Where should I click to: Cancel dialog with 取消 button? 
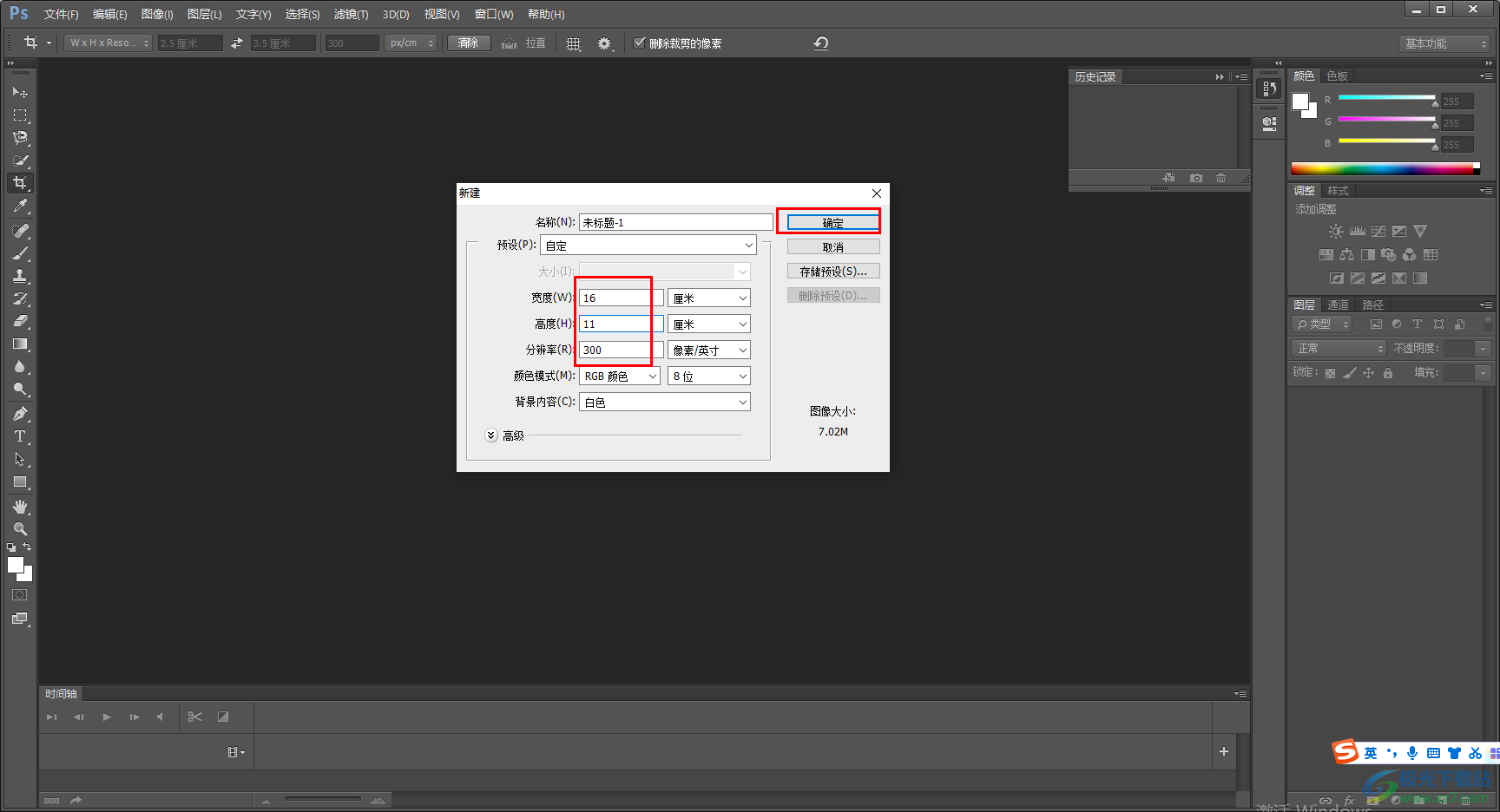coord(833,247)
